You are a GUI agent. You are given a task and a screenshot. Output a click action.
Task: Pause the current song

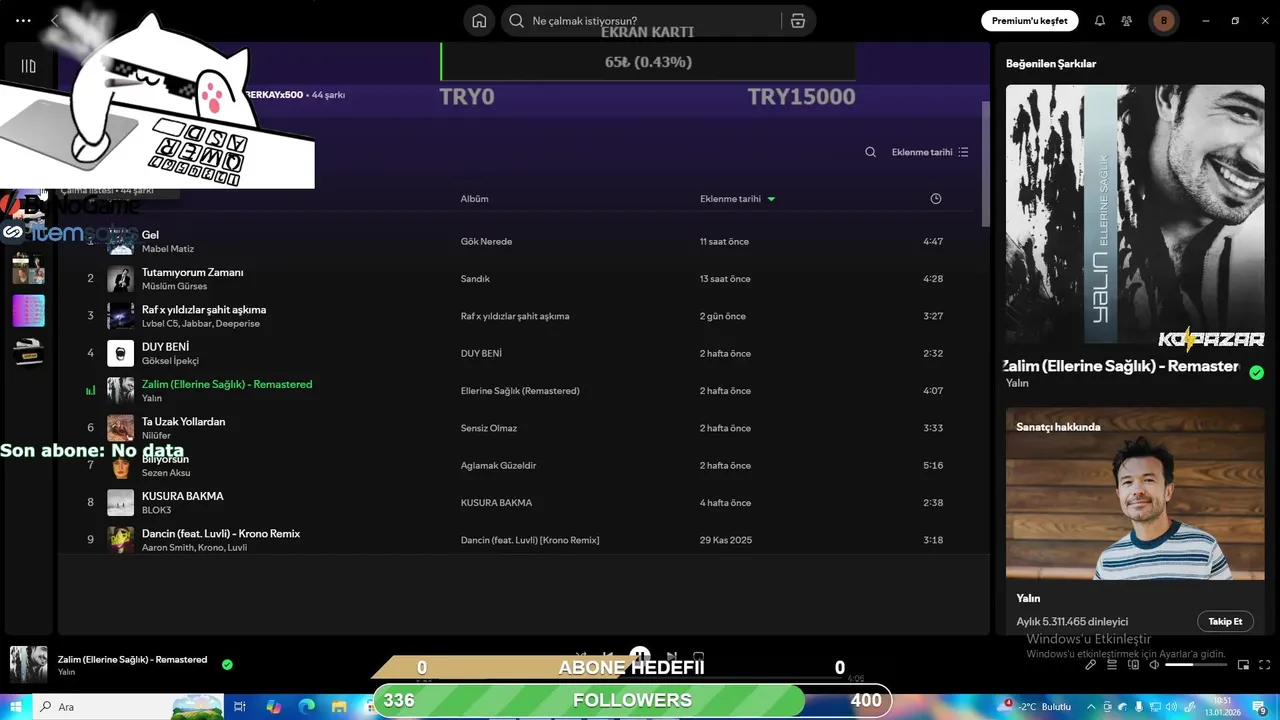click(x=640, y=656)
